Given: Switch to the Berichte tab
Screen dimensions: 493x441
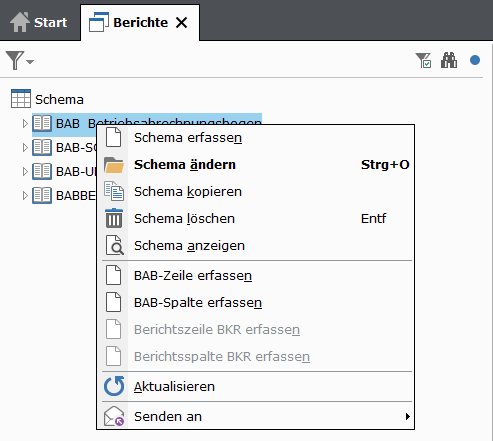Looking at the screenshot, I should pyautogui.click(x=140, y=23).
